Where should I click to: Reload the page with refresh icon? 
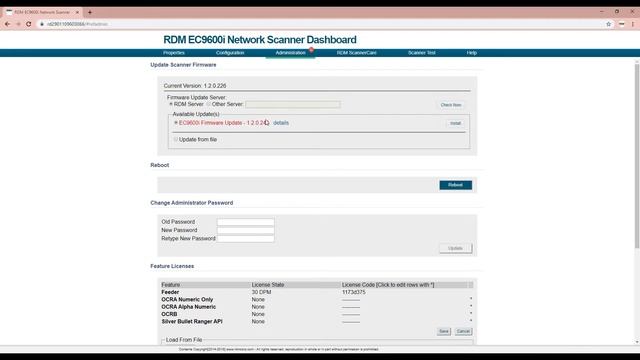pyautogui.click(x=29, y=24)
